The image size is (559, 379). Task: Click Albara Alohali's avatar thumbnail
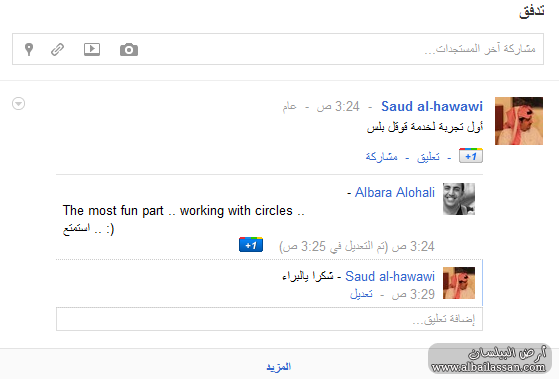[459, 199]
